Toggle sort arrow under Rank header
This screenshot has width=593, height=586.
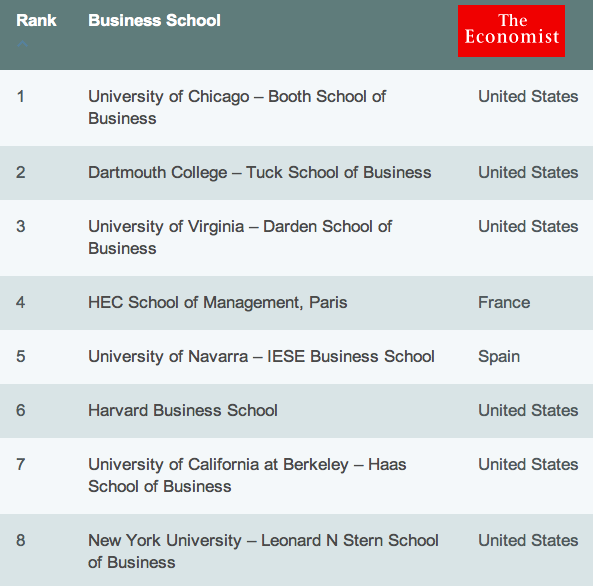click(x=22, y=44)
